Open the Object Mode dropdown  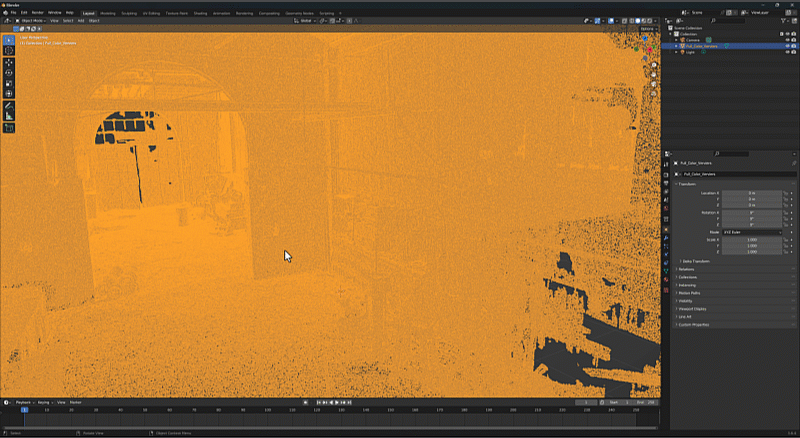coord(31,21)
